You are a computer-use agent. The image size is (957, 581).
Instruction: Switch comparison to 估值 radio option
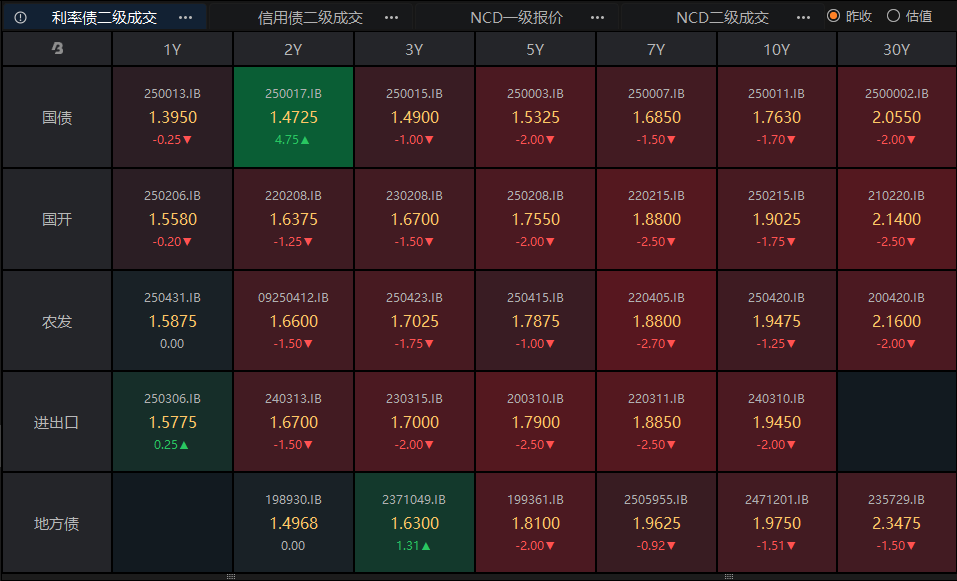(893, 16)
